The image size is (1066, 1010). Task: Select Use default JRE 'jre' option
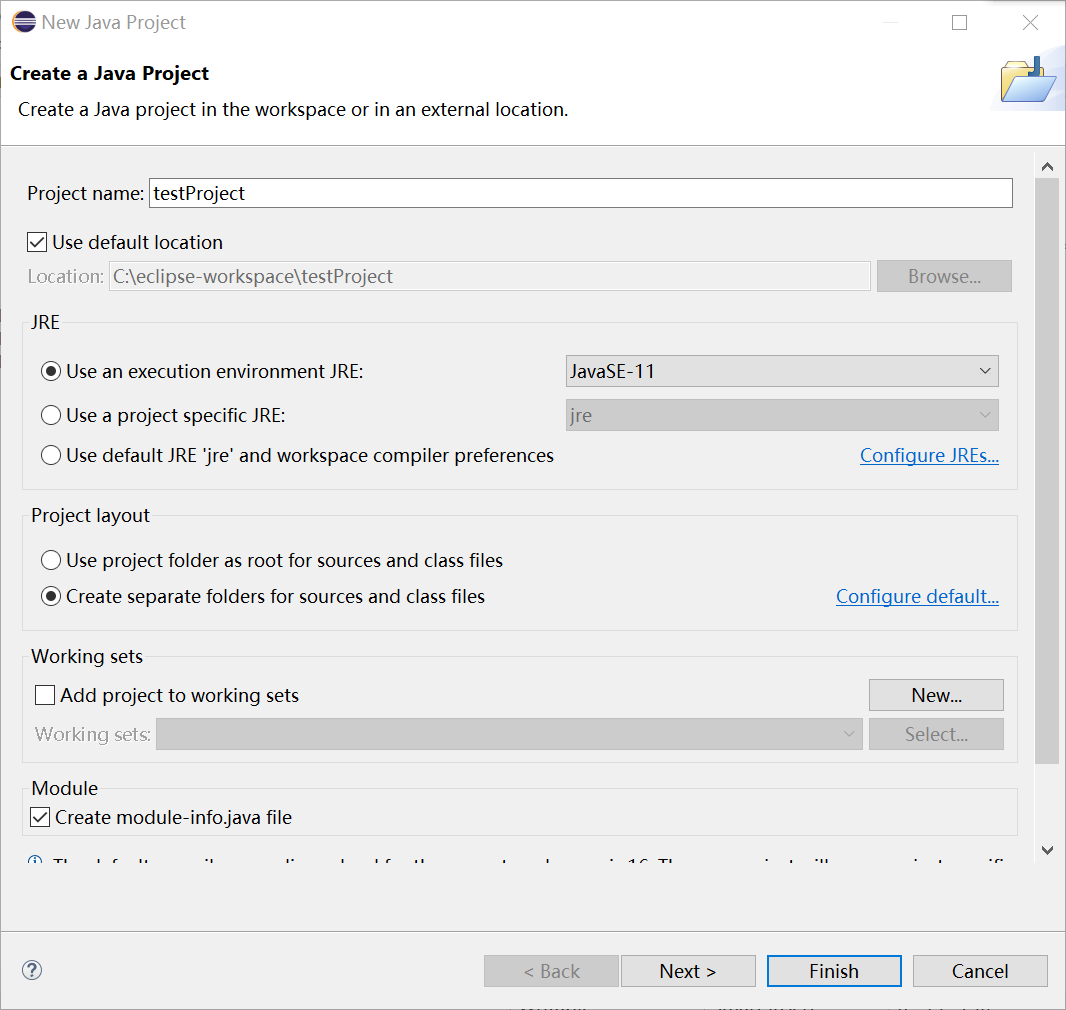pyautogui.click(x=51, y=455)
